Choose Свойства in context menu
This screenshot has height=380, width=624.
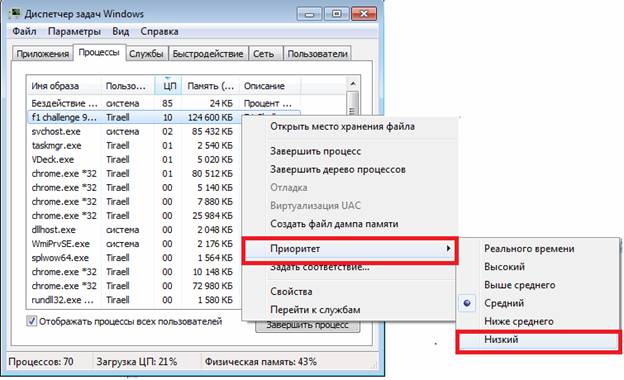click(x=291, y=291)
